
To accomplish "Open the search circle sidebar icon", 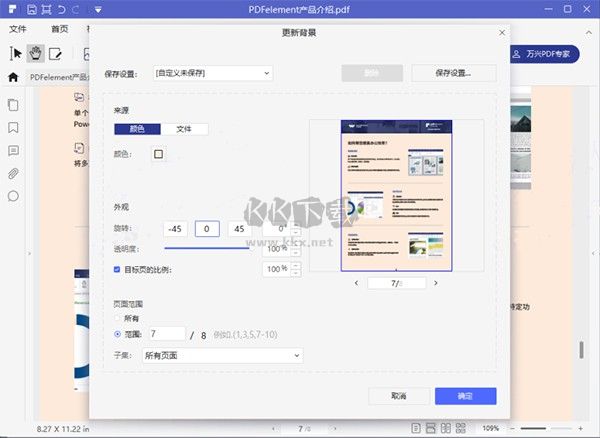I will 13,196.
